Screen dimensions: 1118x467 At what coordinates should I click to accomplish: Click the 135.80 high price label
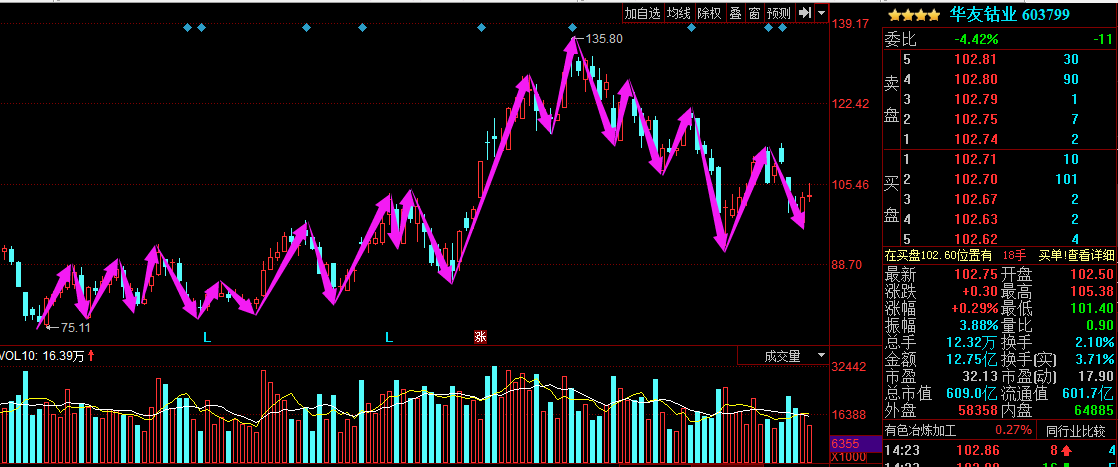click(604, 39)
